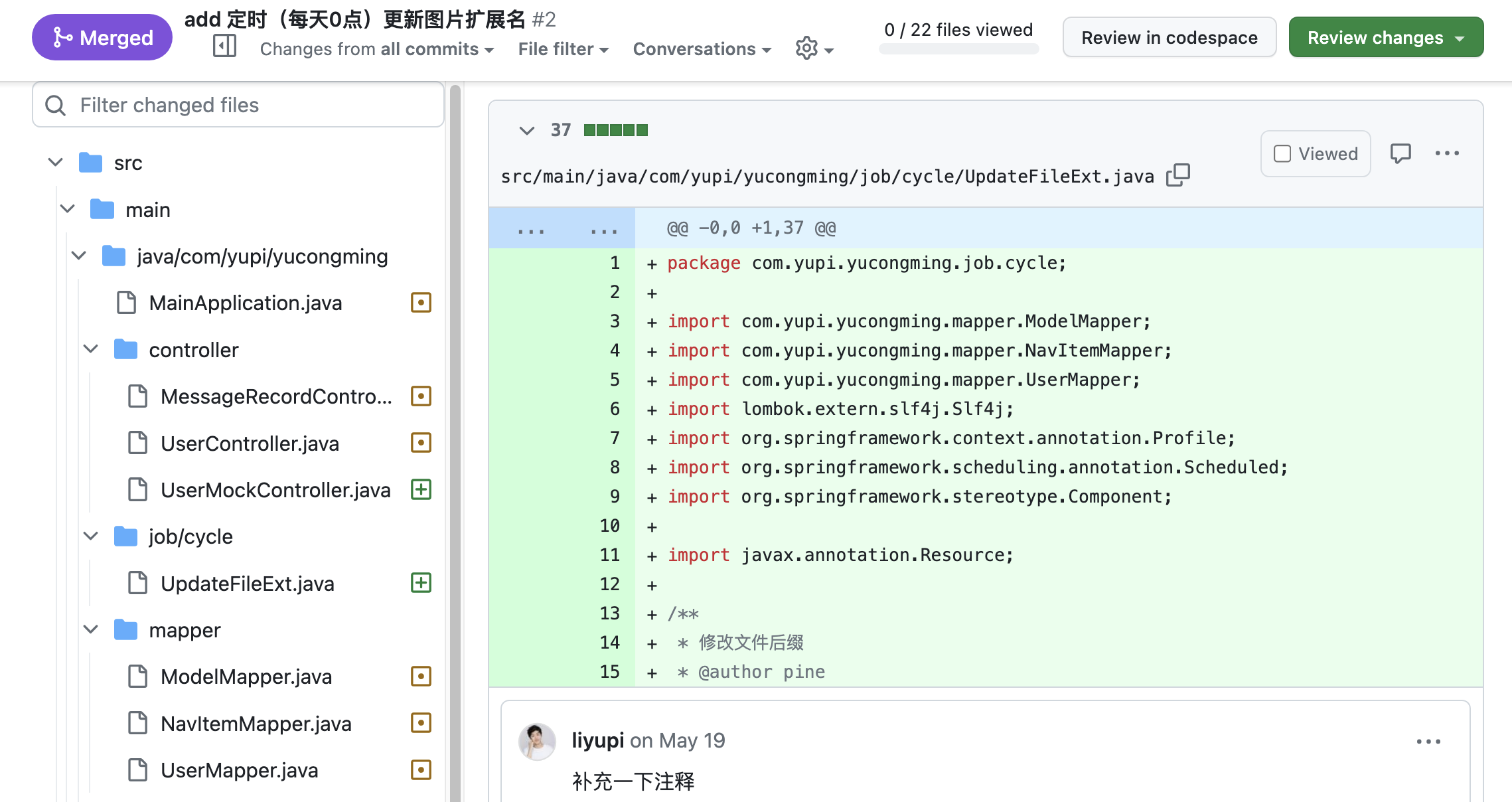Click comment on file speech bubble icon

coord(1400,153)
